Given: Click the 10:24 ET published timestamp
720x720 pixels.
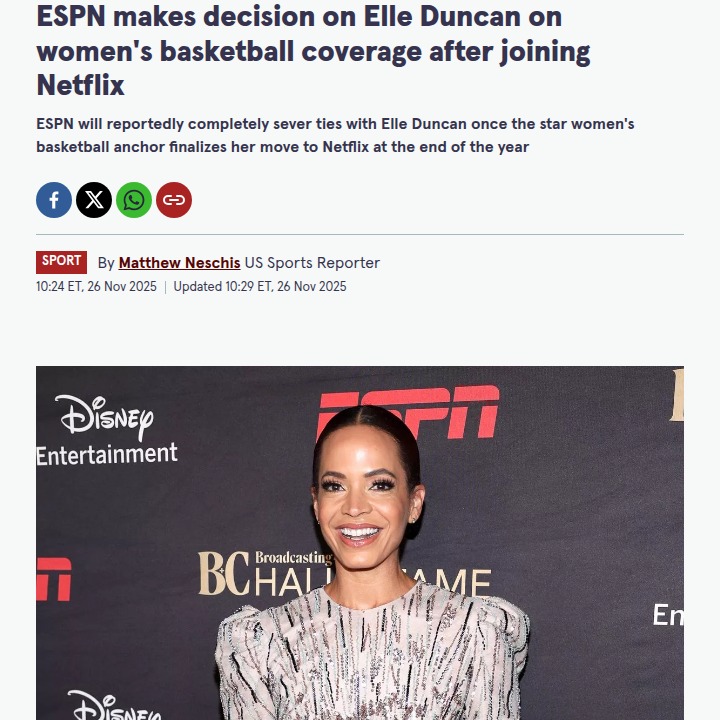Looking at the screenshot, I should [x=96, y=286].
